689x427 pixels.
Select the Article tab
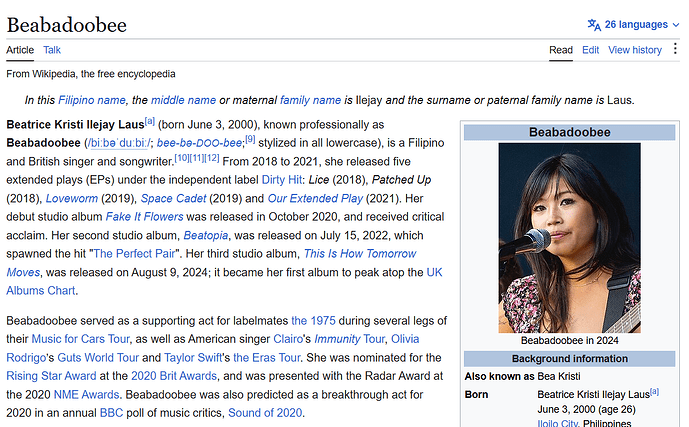(x=20, y=50)
